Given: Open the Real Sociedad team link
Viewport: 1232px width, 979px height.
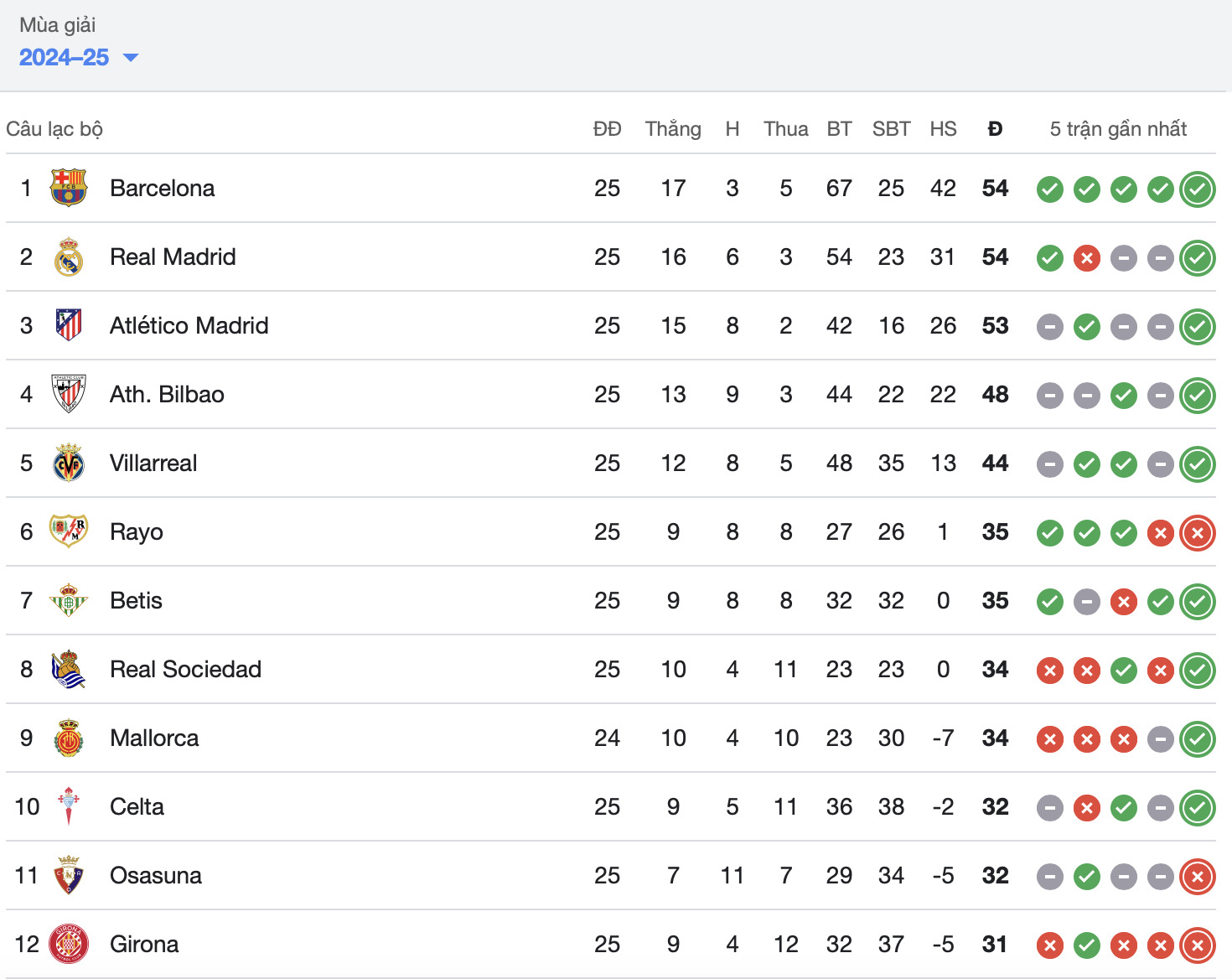Looking at the screenshot, I should [x=185, y=669].
